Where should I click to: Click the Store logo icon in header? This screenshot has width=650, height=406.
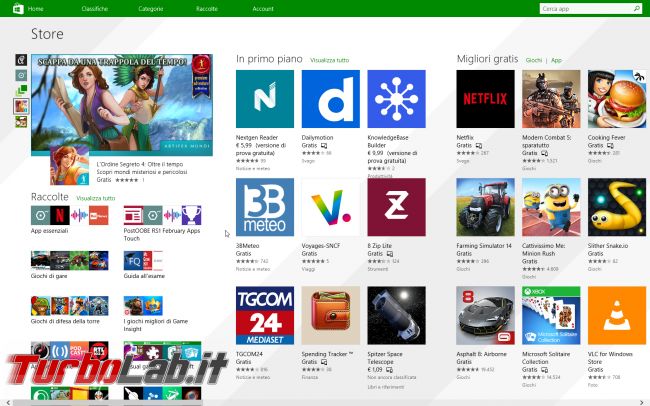18,8
